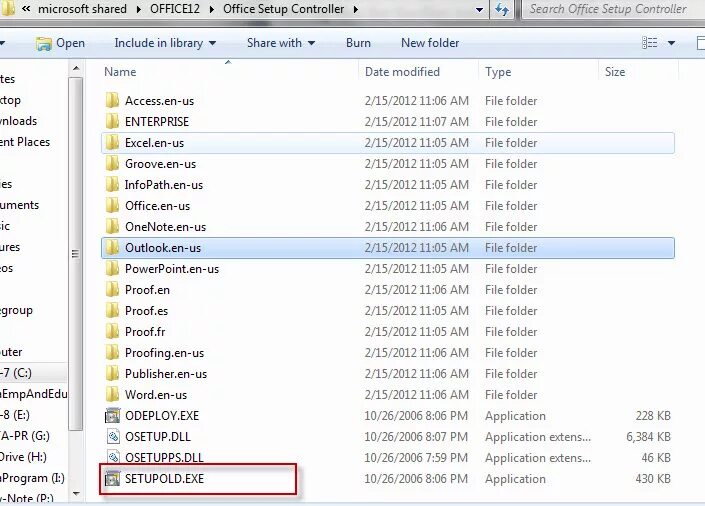Click the Outlook.en-us folder icon
Image resolution: width=705 pixels, height=506 pixels.
tap(112, 247)
